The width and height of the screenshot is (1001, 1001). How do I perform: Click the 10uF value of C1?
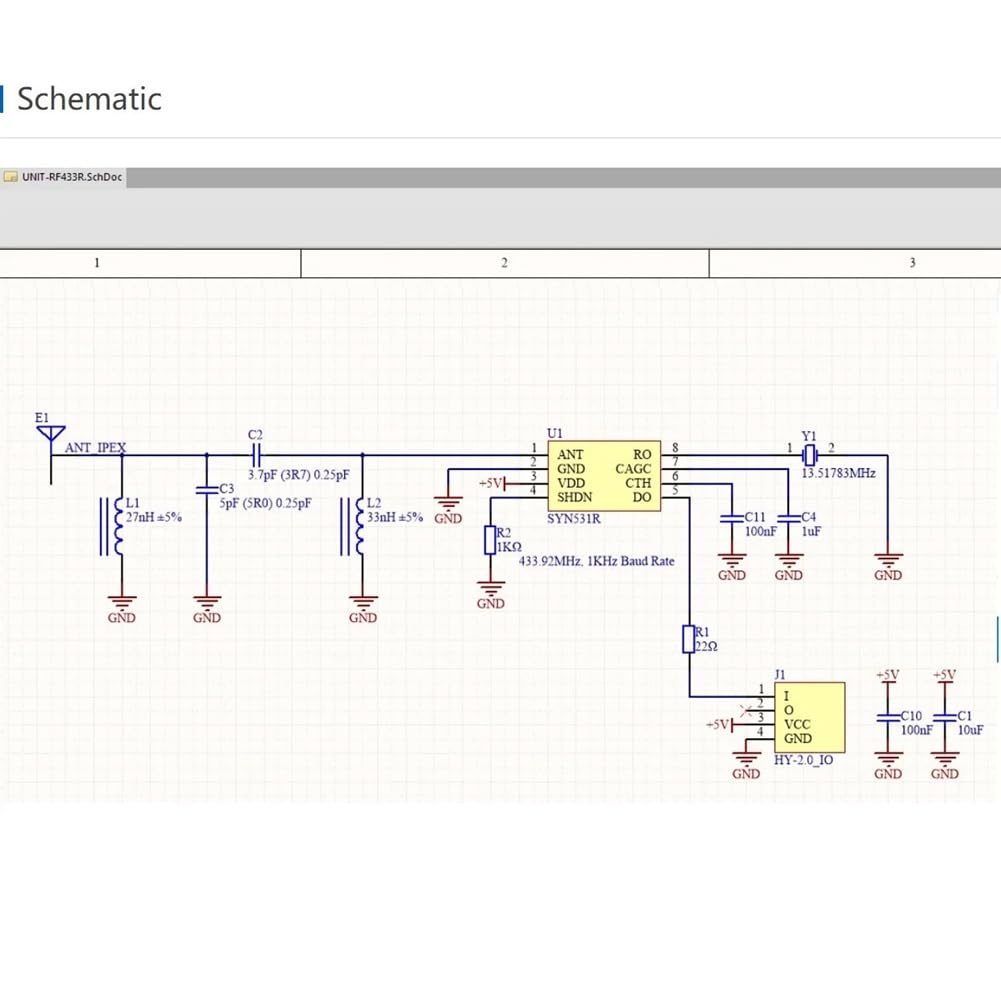click(970, 730)
